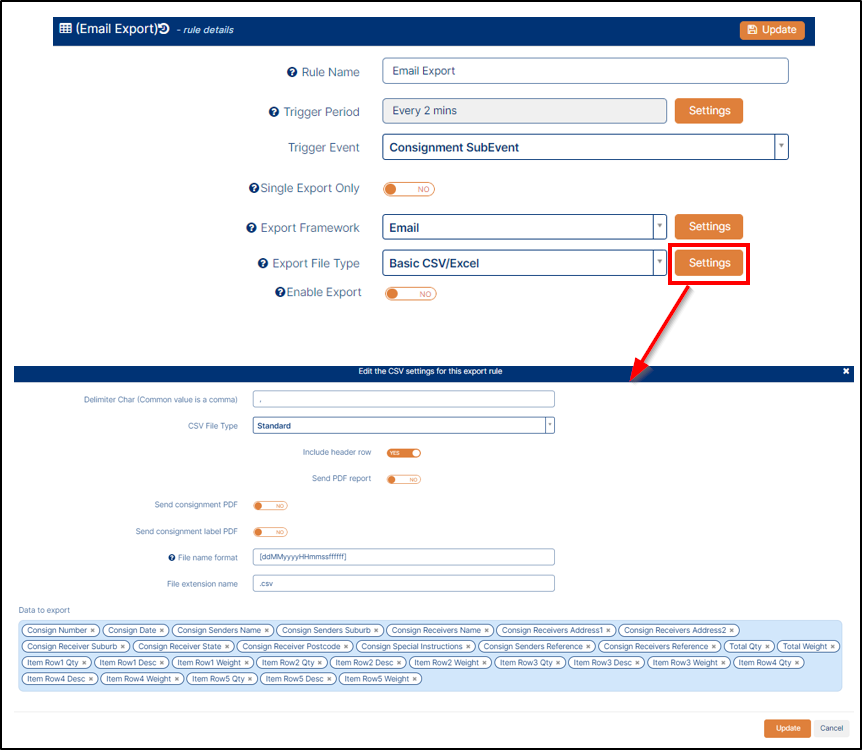
Task: Remove the Consign Receiver State tag
Action: point(227,647)
